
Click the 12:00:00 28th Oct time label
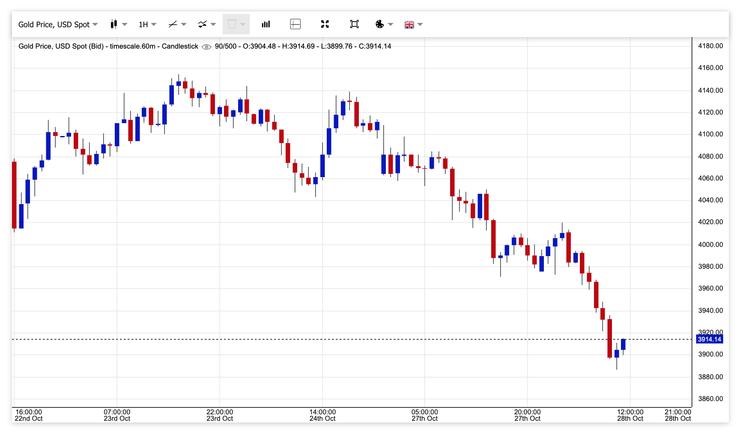(x=629, y=415)
